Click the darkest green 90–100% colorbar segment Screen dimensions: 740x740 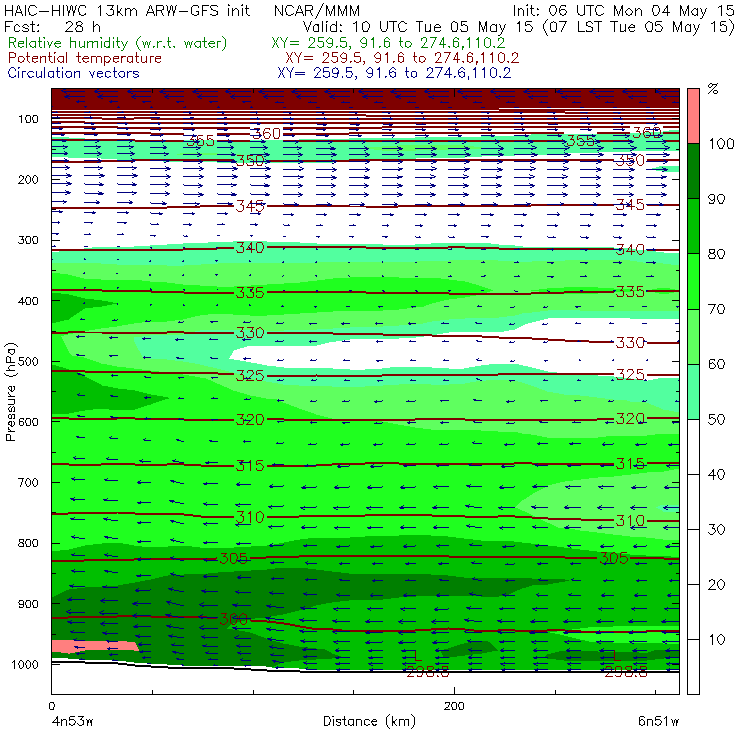pos(693,171)
